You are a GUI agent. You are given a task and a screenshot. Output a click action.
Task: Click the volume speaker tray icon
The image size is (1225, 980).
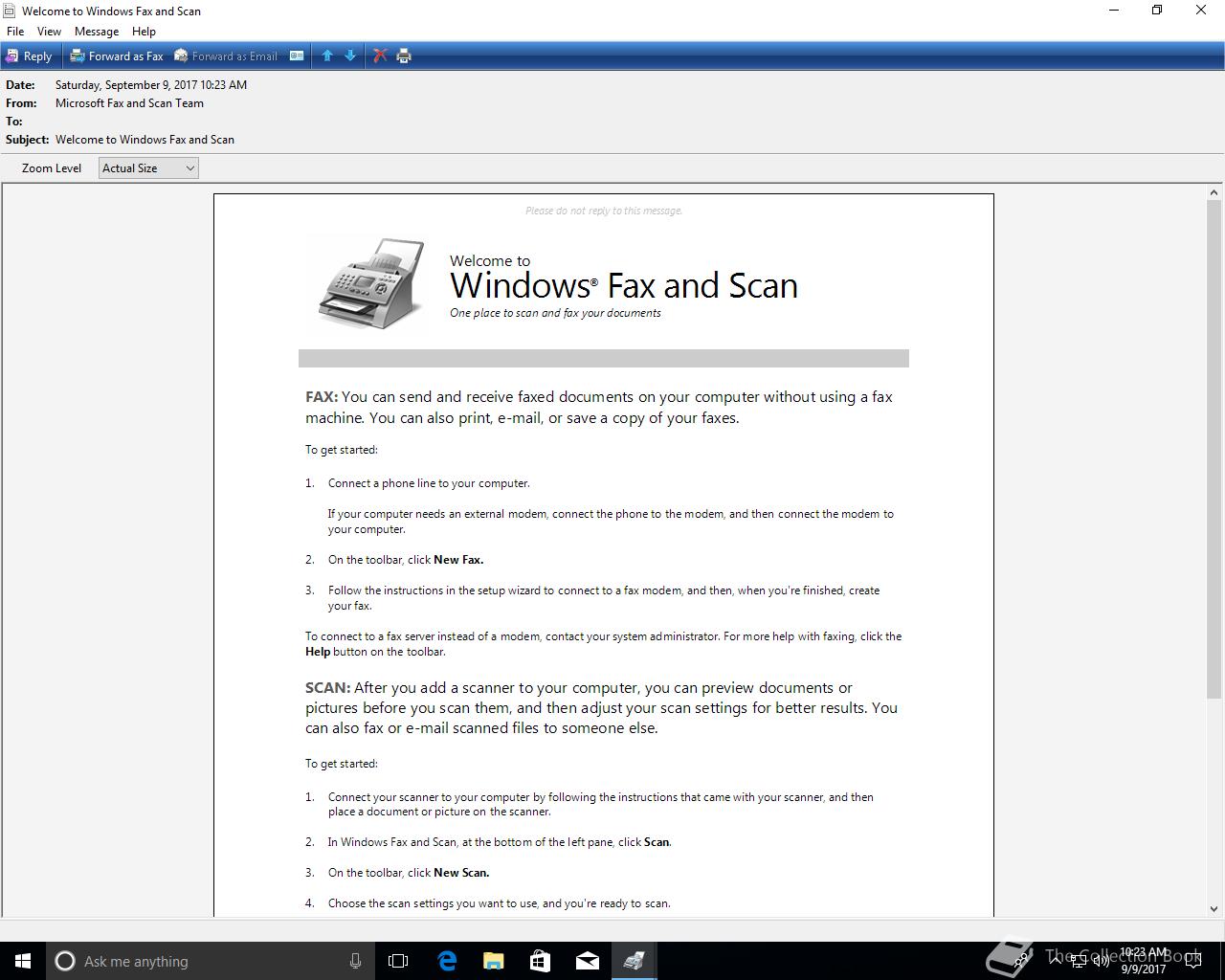1101,961
